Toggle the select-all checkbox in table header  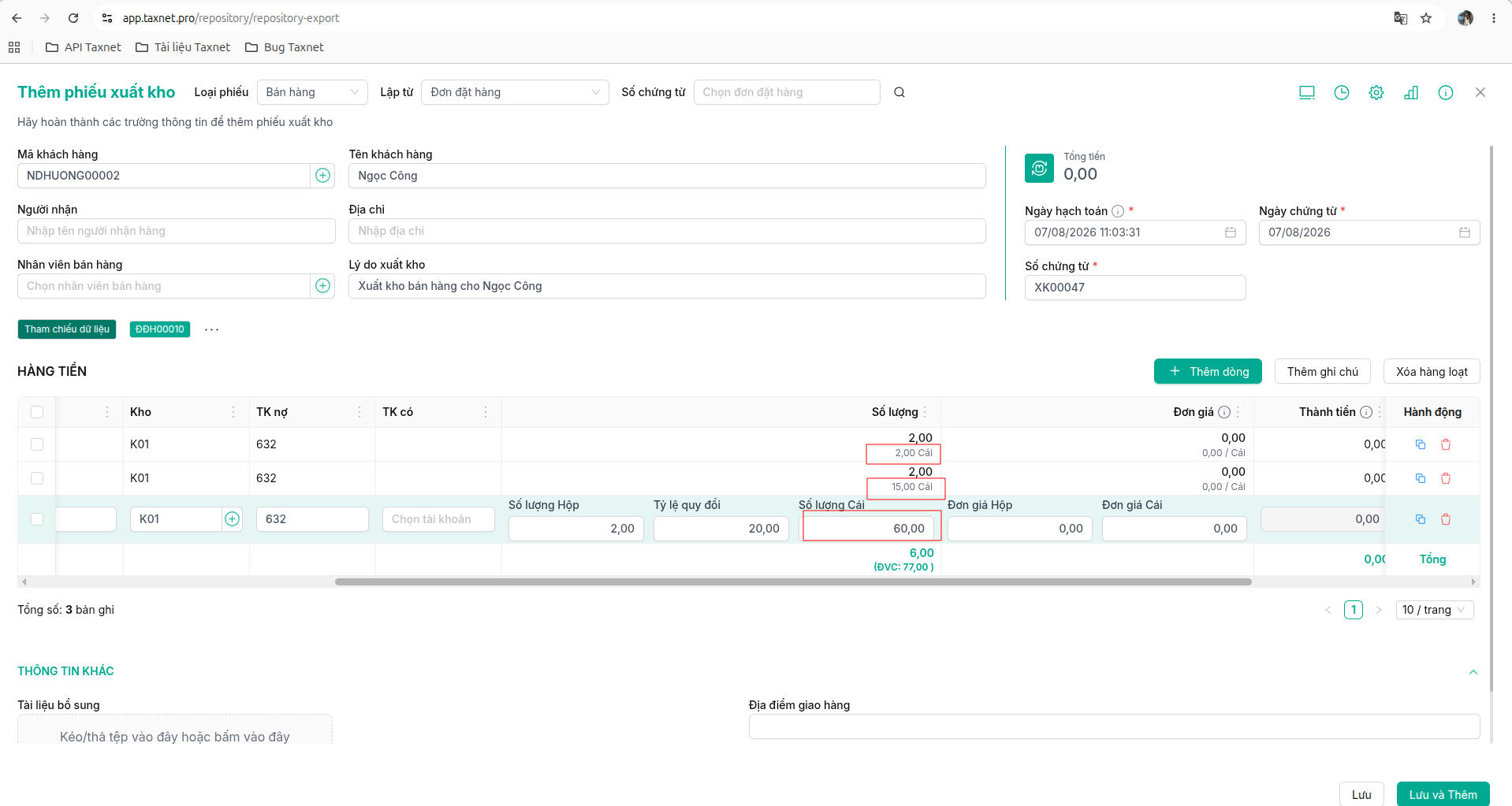coord(37,412)
